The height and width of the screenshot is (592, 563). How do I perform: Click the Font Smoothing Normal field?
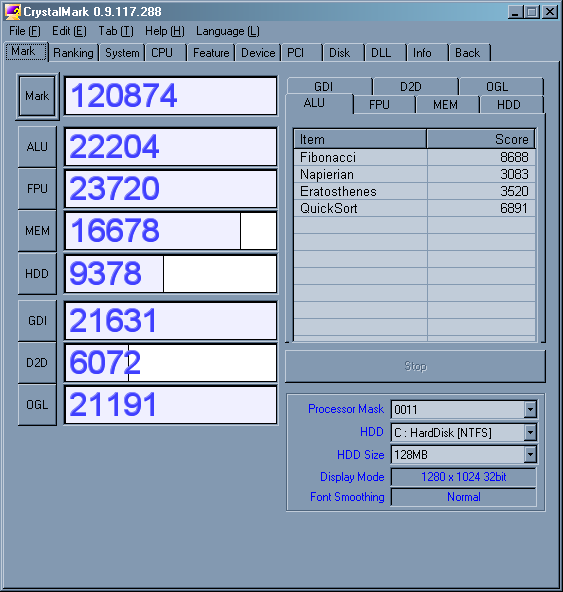coord(463,497)
